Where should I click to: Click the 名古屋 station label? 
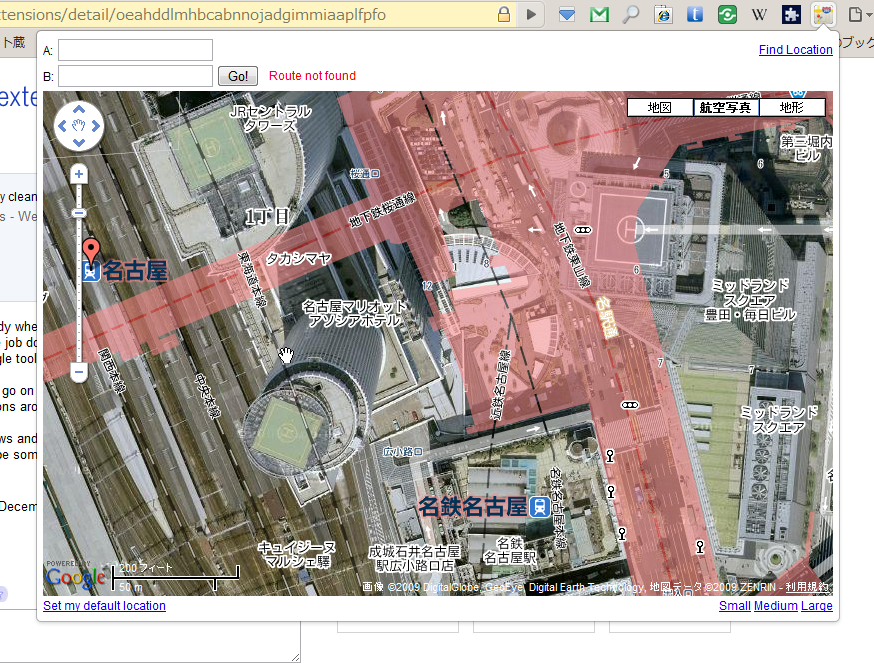tap(134, 271)
